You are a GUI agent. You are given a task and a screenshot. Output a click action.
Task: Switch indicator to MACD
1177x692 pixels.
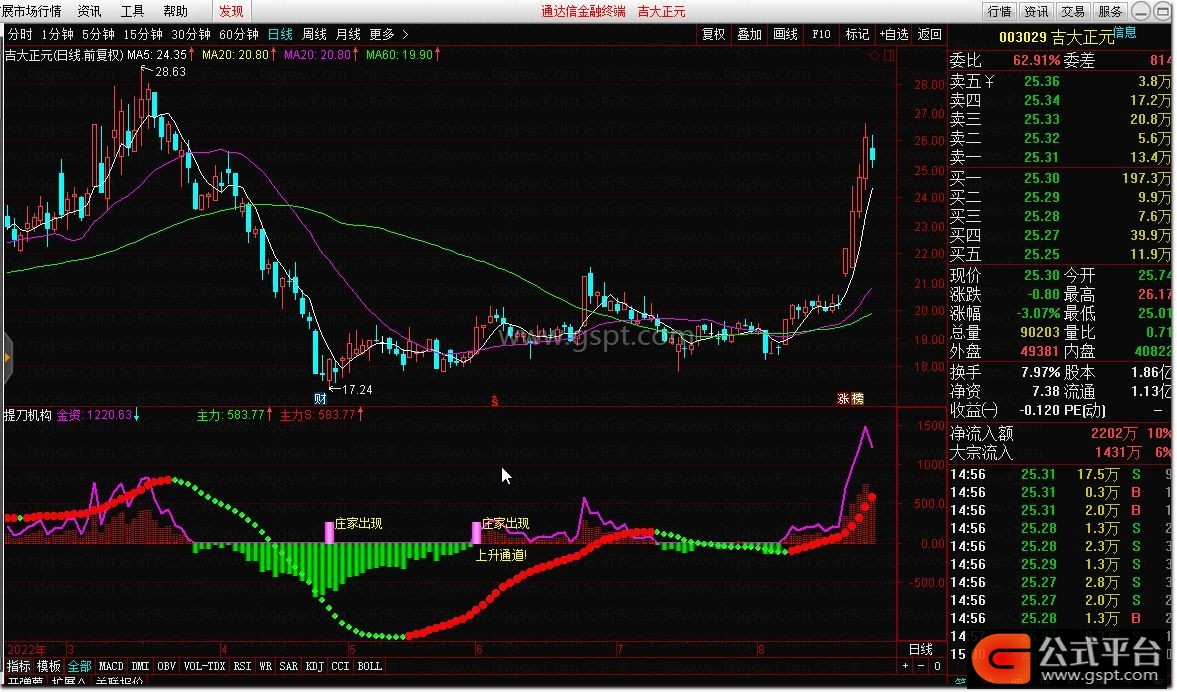tap(111, 666)
